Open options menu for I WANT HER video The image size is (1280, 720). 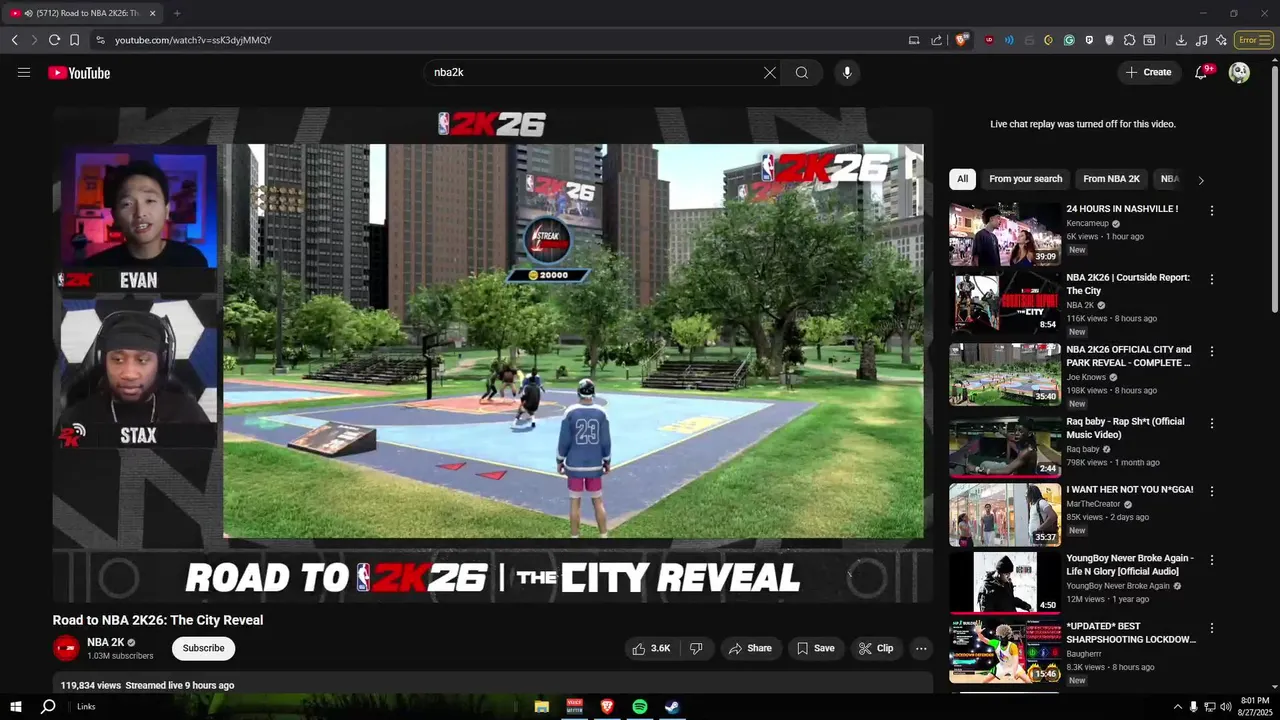tap(1212, 491)
